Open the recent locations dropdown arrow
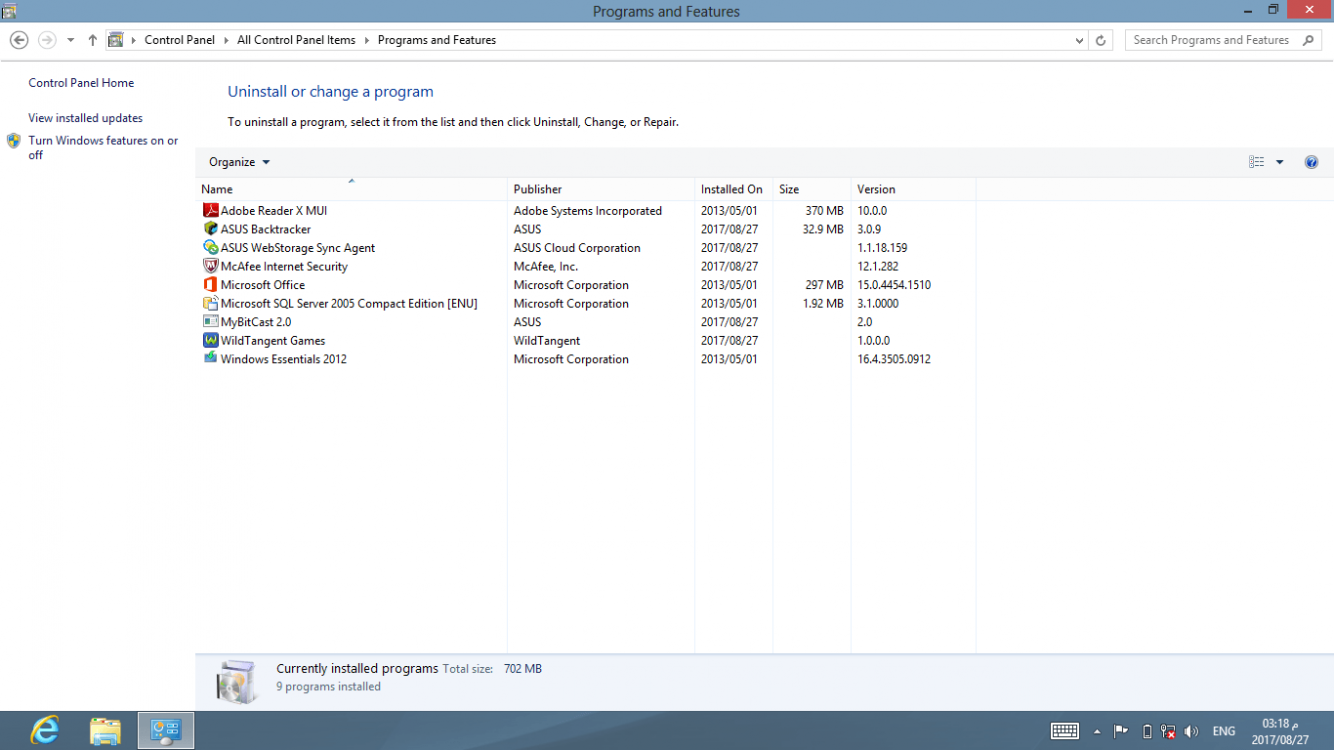 coord(70,40)
